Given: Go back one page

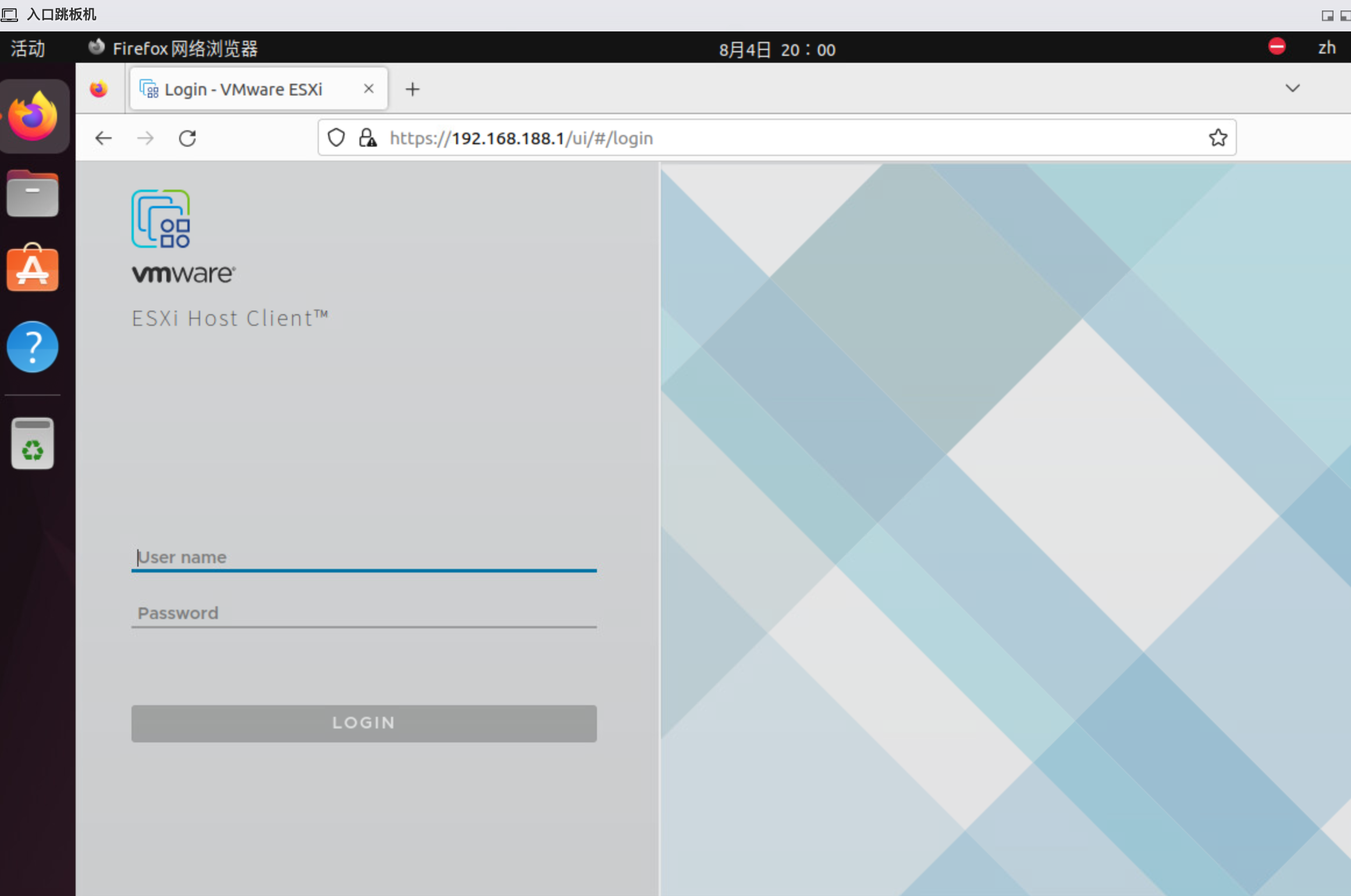Looking at the screenshot, I should [104, 138].
